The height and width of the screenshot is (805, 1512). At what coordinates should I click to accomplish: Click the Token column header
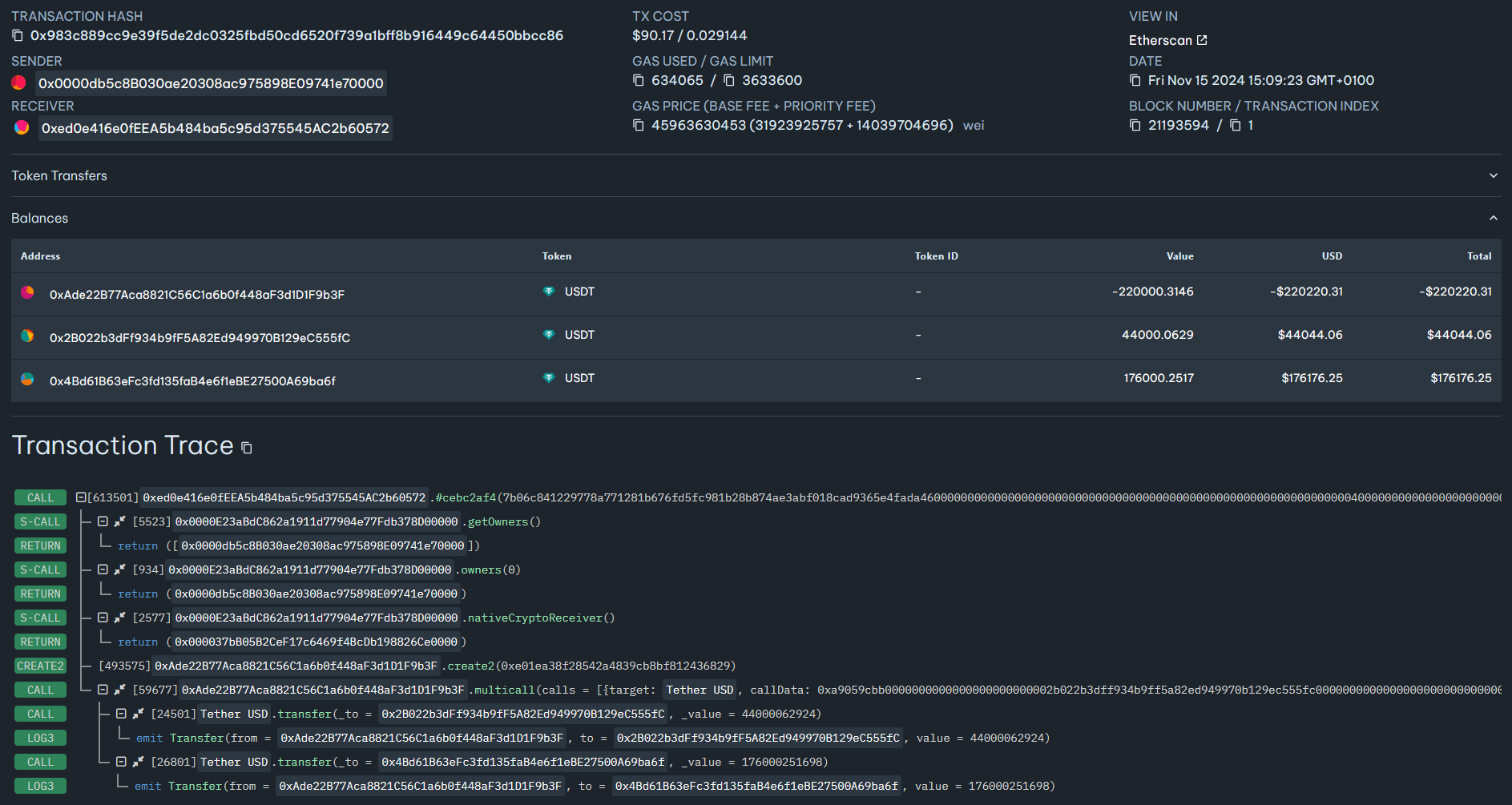pyautogui.click(x=557, y=256)
